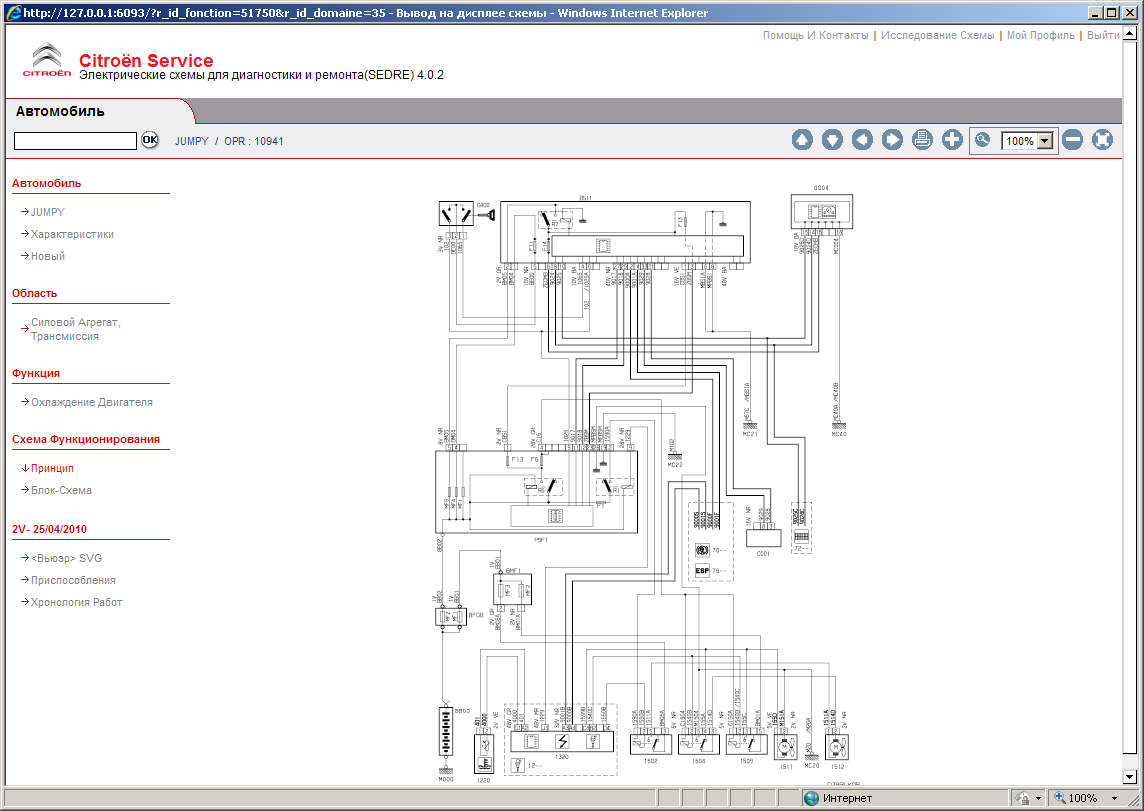1144x811 pixels.
Task: Open Хронология Работ item
Action: coord(77,602)
